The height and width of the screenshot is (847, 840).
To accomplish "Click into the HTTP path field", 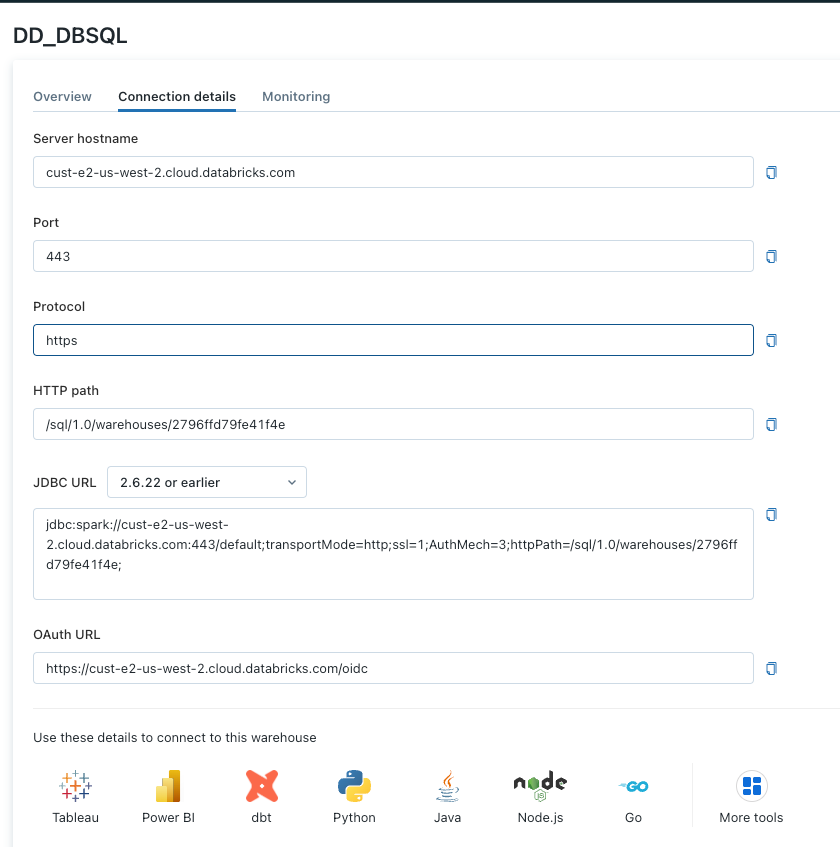I will click(393, 424).
